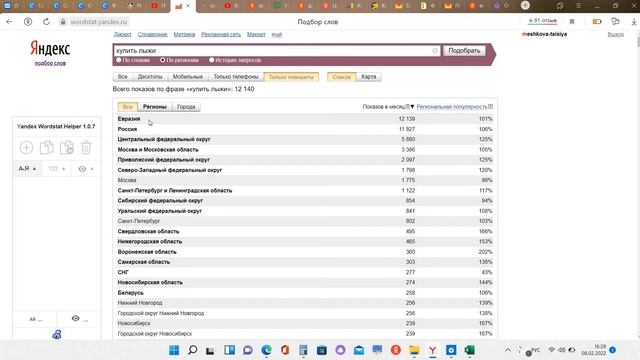Sort by 'Показов в месяц' column arrow
This screenshot has width=640, height=360.
(412, 107)
